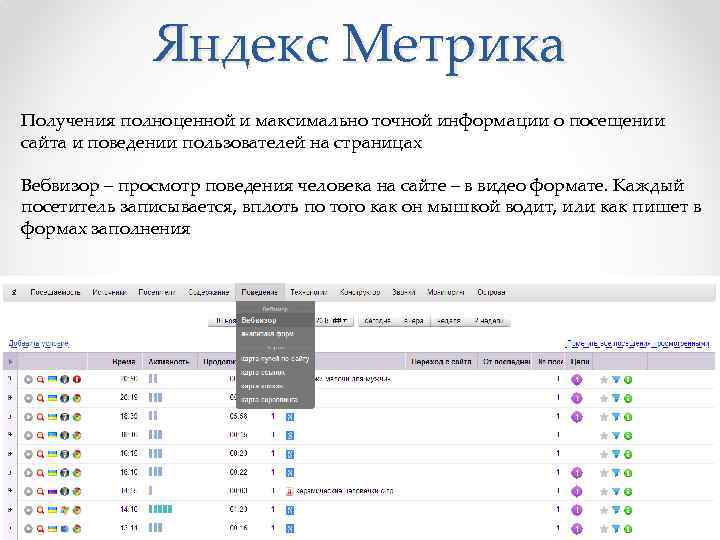Open the Мониторинг menu
Screen dimensions: 720x540
(445, 292)
